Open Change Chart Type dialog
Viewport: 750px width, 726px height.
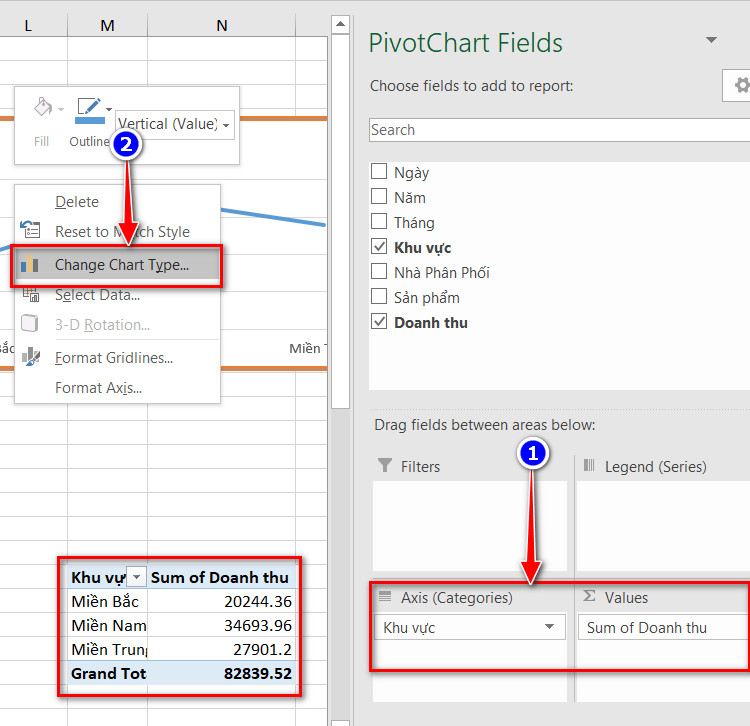[117, 265]
